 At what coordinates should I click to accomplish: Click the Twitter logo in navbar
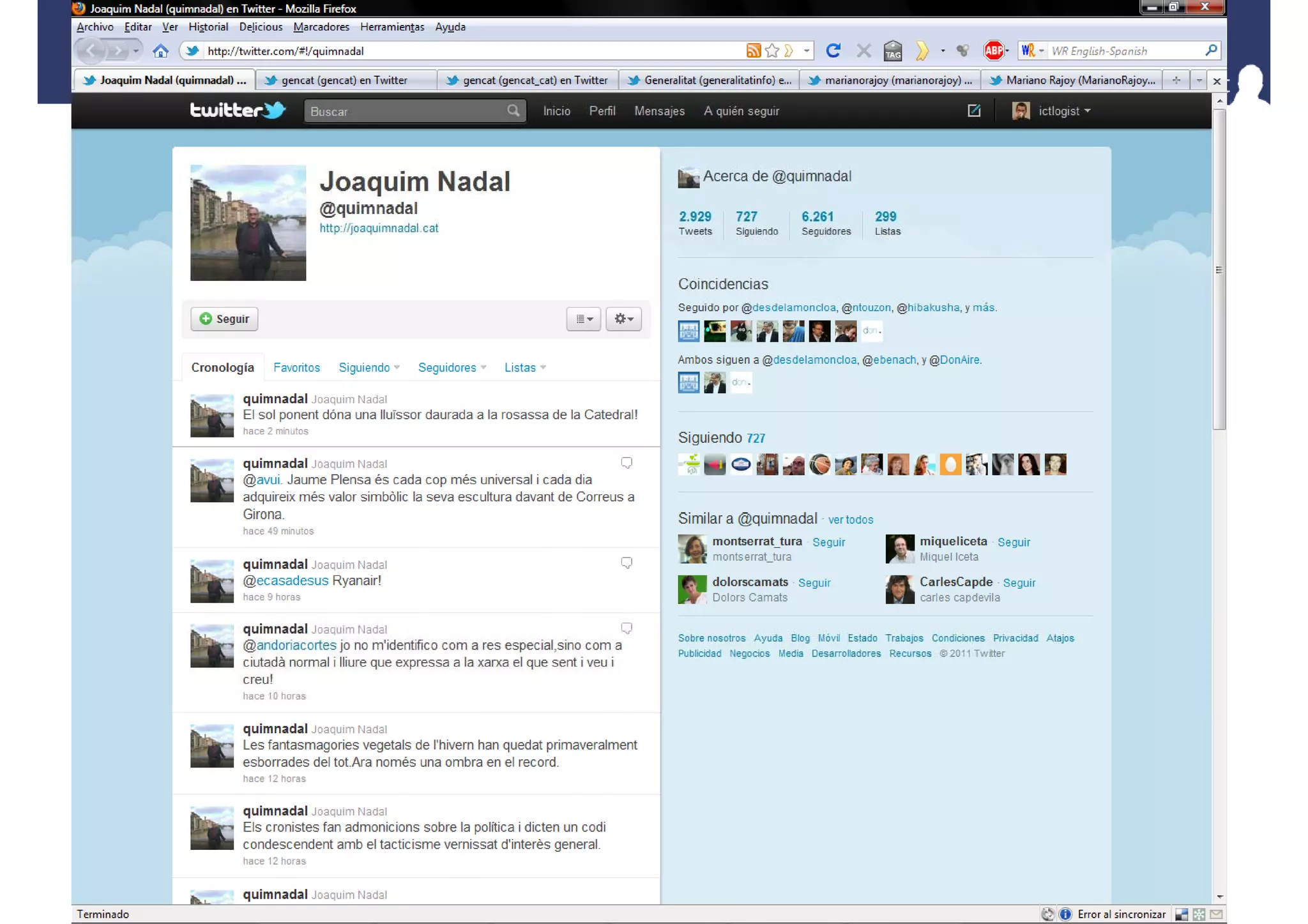pos(238,110)
